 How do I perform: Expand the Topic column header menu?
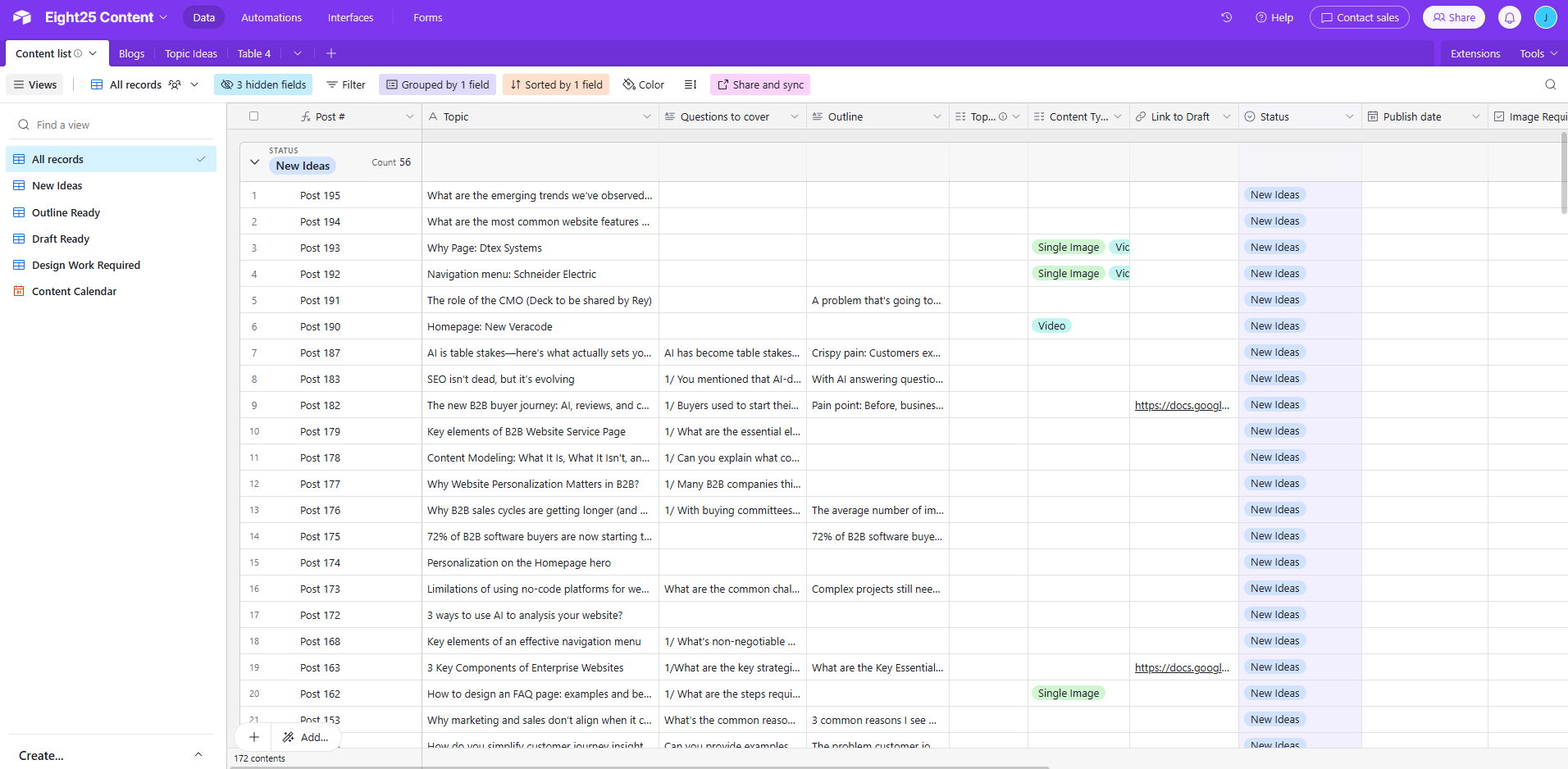pyautogui.click(x=646, y=116)
